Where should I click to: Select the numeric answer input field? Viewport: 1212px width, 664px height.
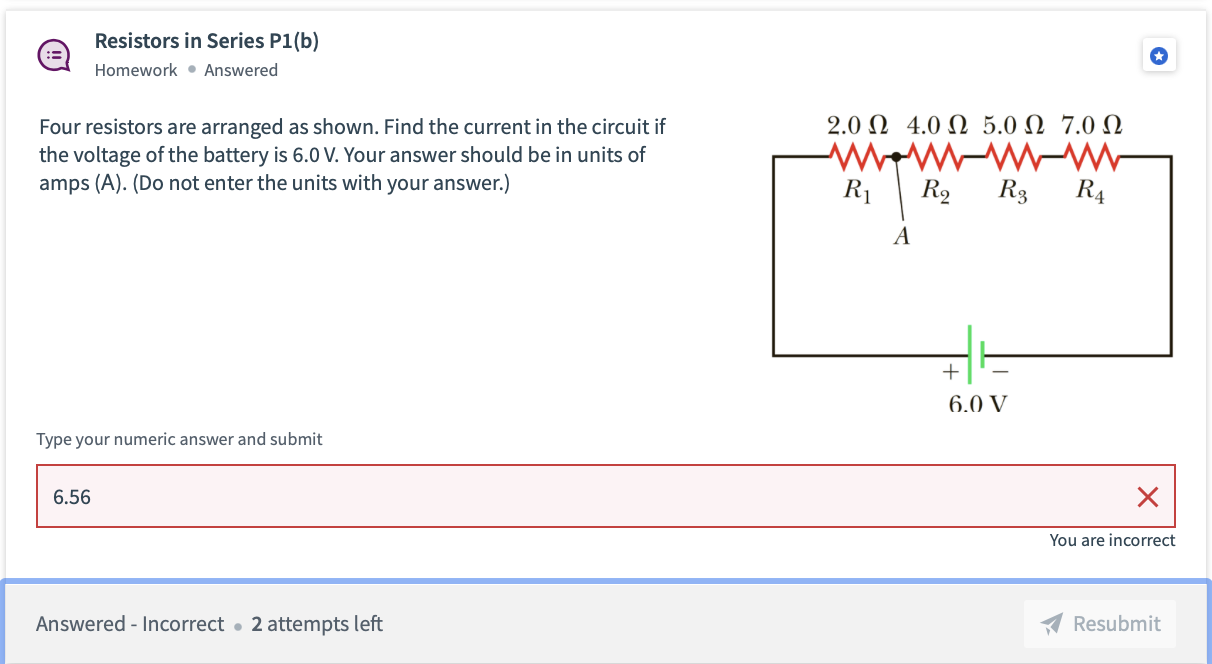click(600, 496)
